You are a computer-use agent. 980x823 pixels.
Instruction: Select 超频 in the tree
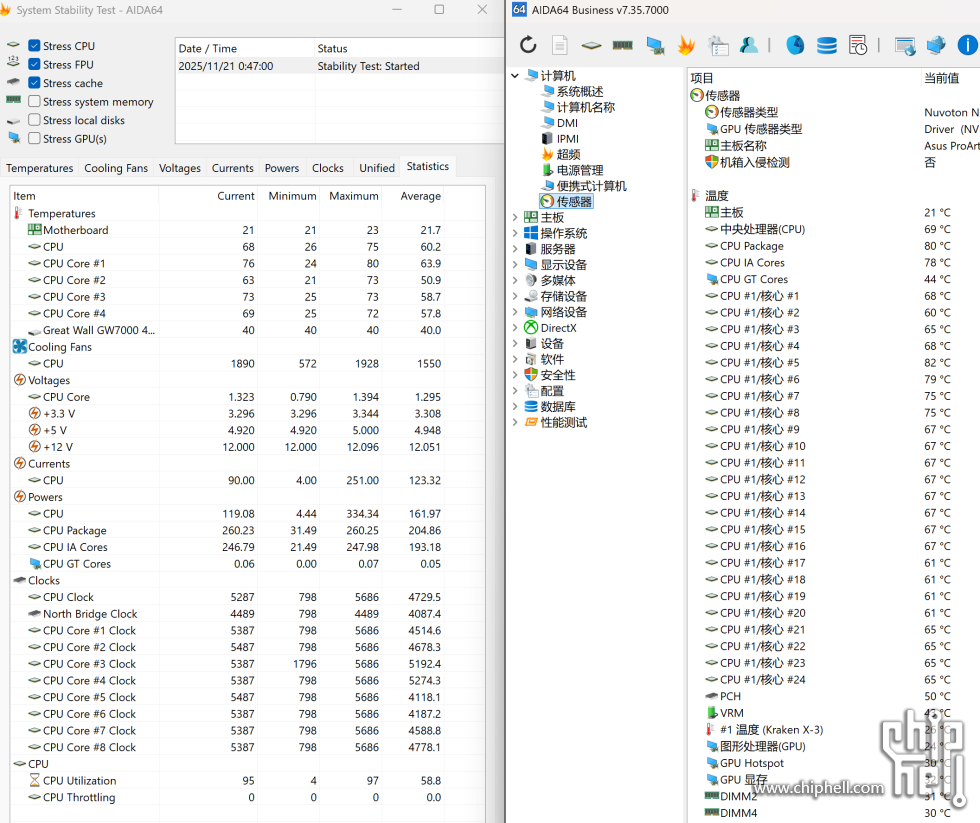[x=568, y=155]
